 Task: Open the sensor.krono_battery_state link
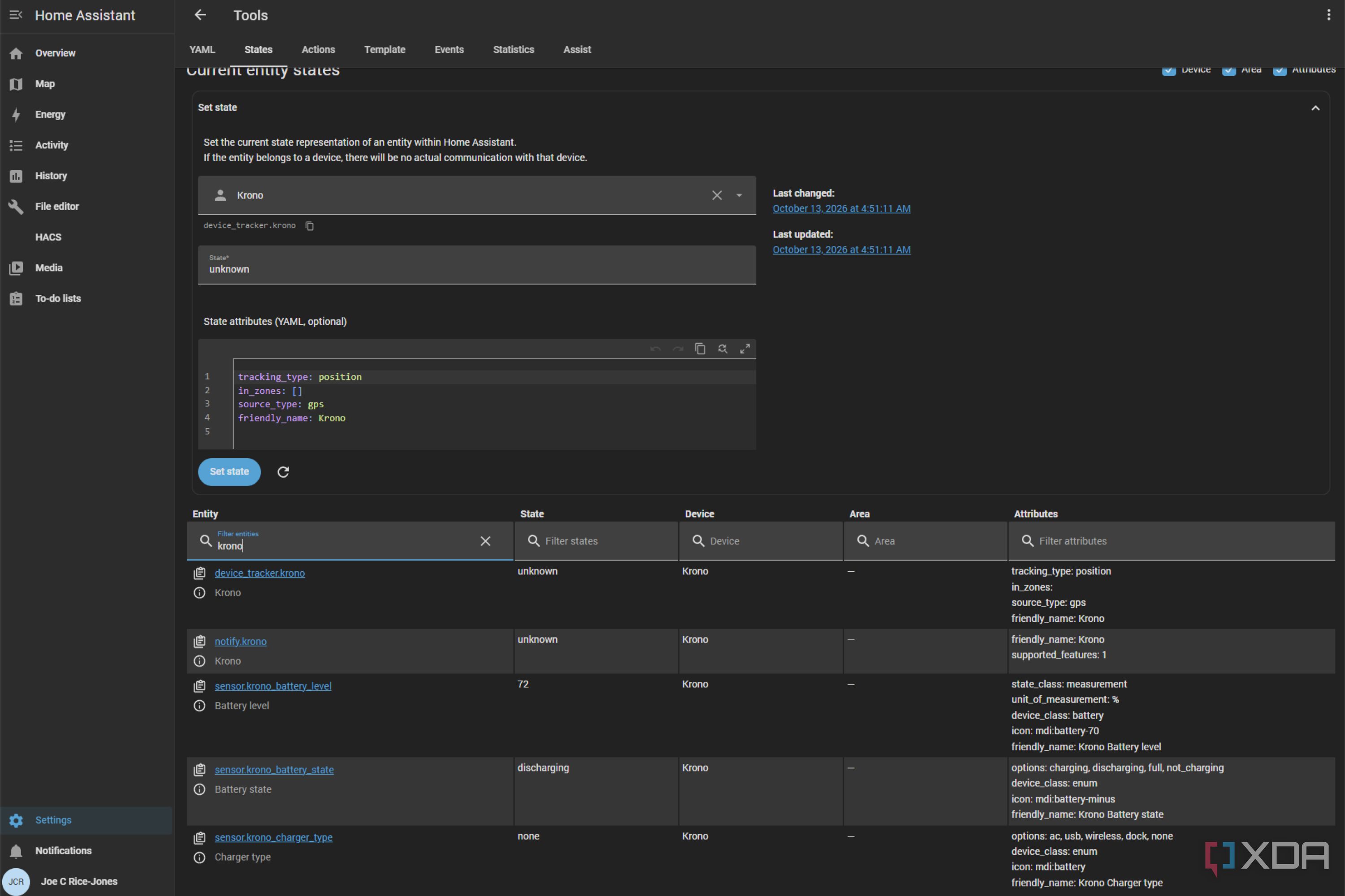coord(274,770)
